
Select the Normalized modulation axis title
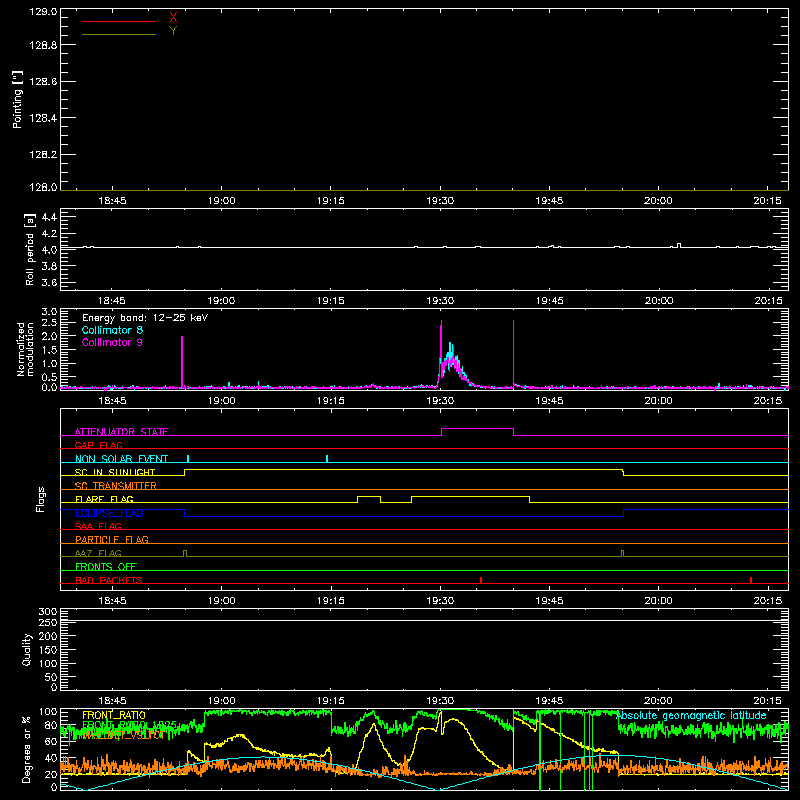24,349
